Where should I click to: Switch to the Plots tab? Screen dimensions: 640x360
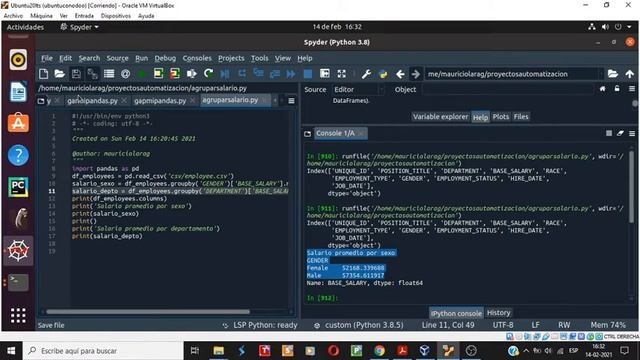pyautogui.click(x=501, y=117)
